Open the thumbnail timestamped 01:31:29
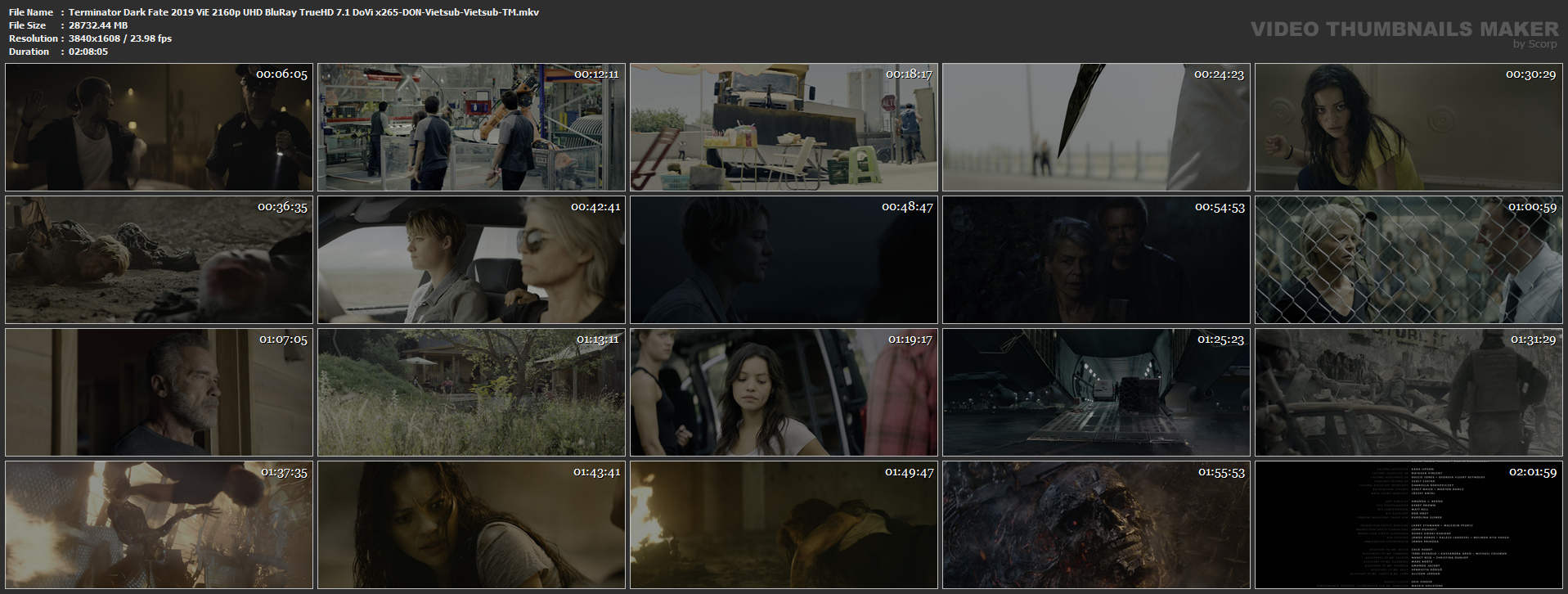1568x594 pixels. point(1409,392)
